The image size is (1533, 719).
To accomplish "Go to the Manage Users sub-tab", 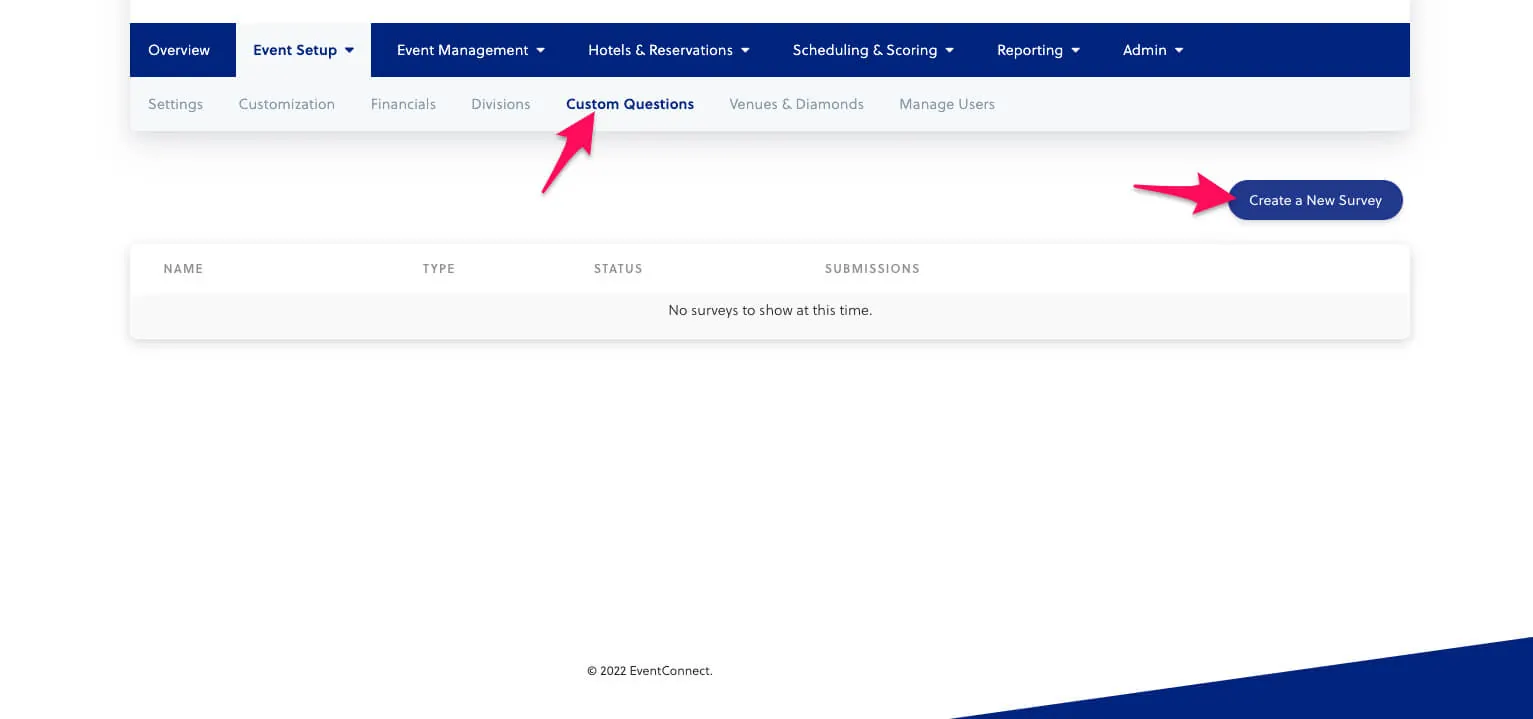I will click(x=947, y=104).
